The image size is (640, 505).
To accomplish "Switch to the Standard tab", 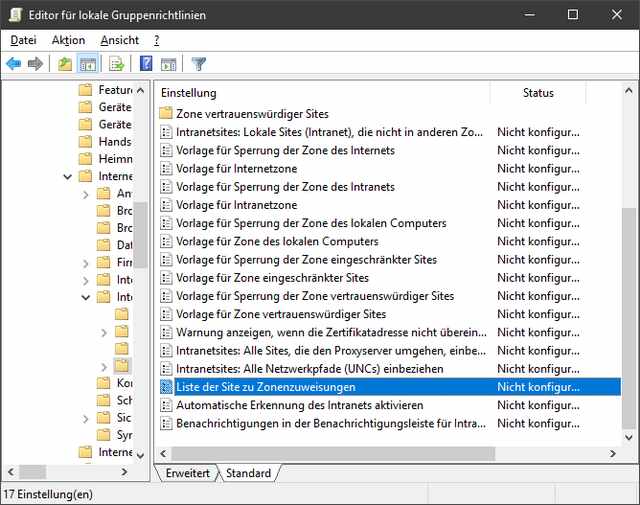I will (x=248, y=473).
